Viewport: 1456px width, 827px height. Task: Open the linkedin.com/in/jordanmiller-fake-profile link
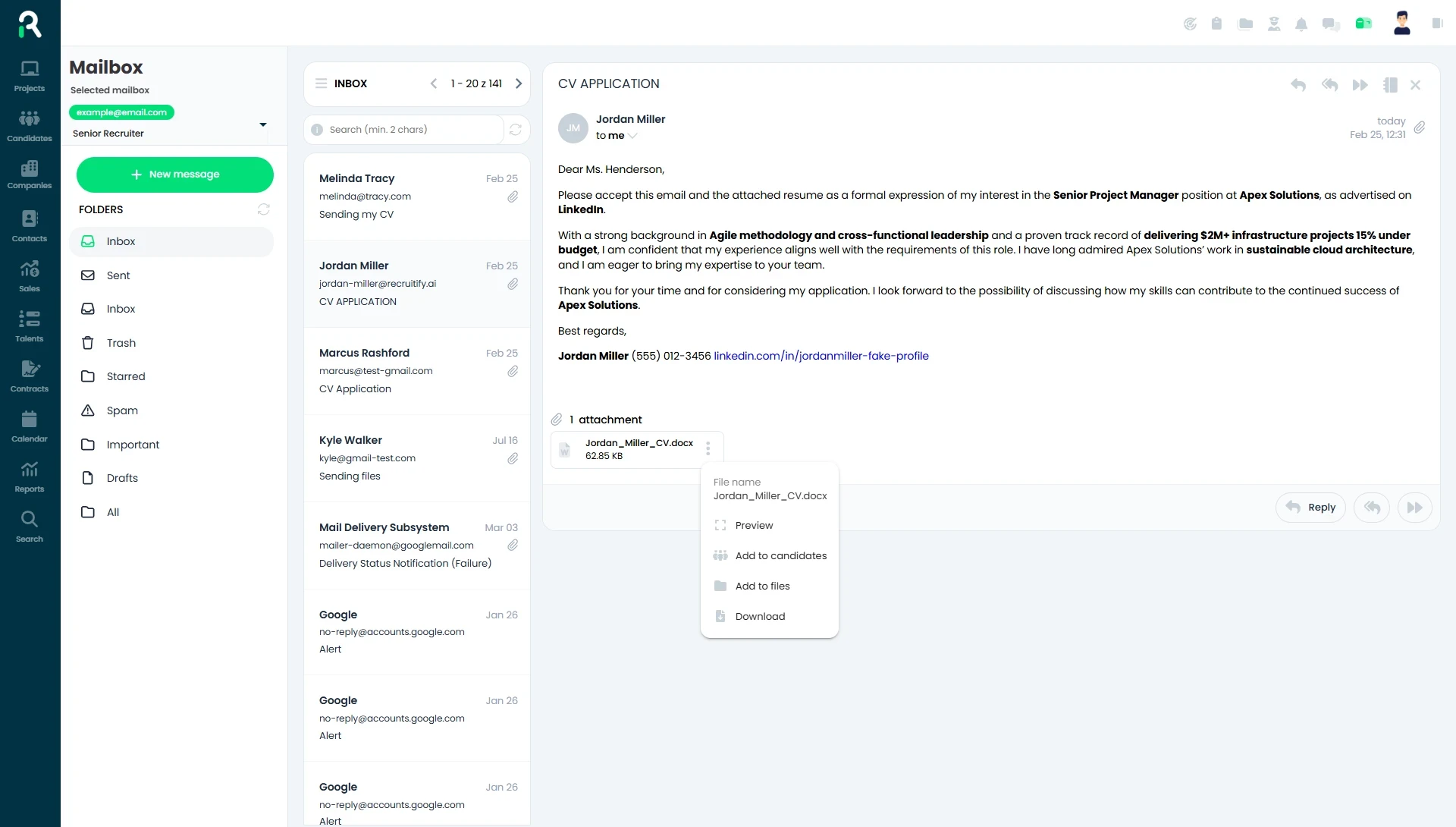click(x=821, y=356)
